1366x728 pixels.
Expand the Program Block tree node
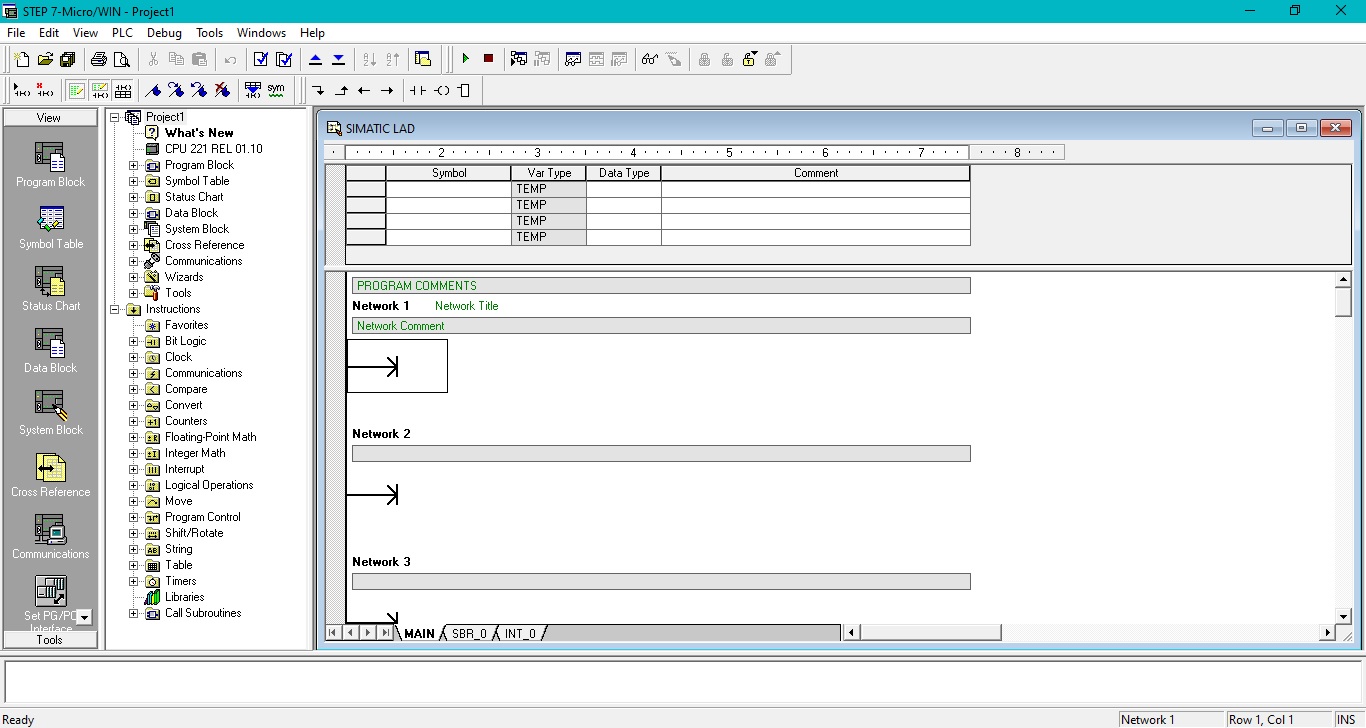point(134,165)
